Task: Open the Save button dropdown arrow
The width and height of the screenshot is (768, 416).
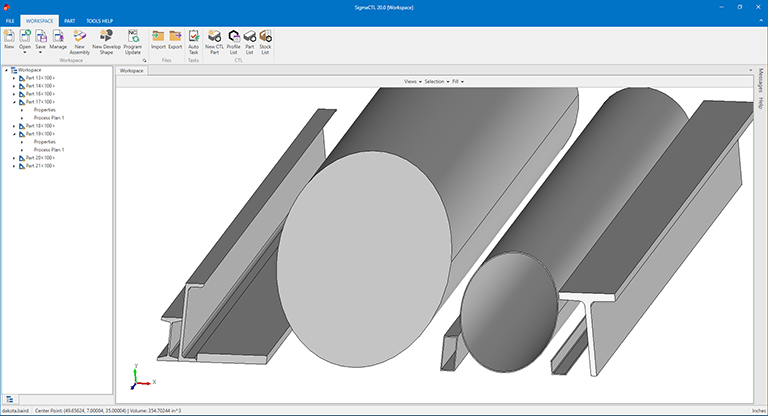Action: click(x=41, y=52)
